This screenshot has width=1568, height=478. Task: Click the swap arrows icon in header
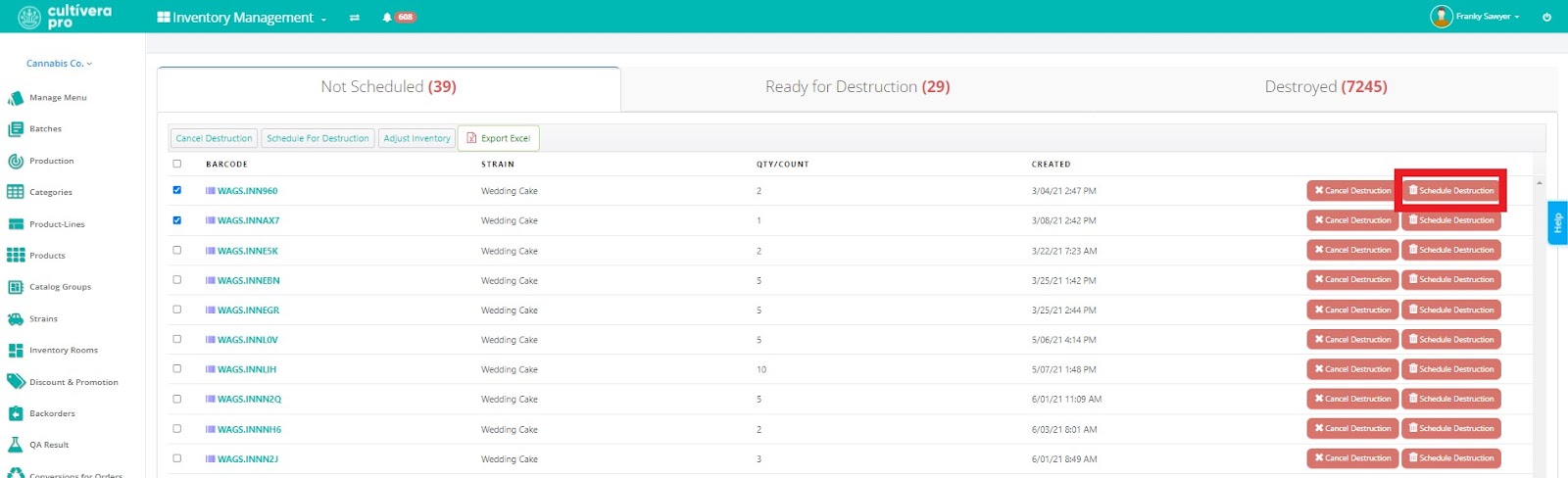pyautogui.click(x=354, y=17)
